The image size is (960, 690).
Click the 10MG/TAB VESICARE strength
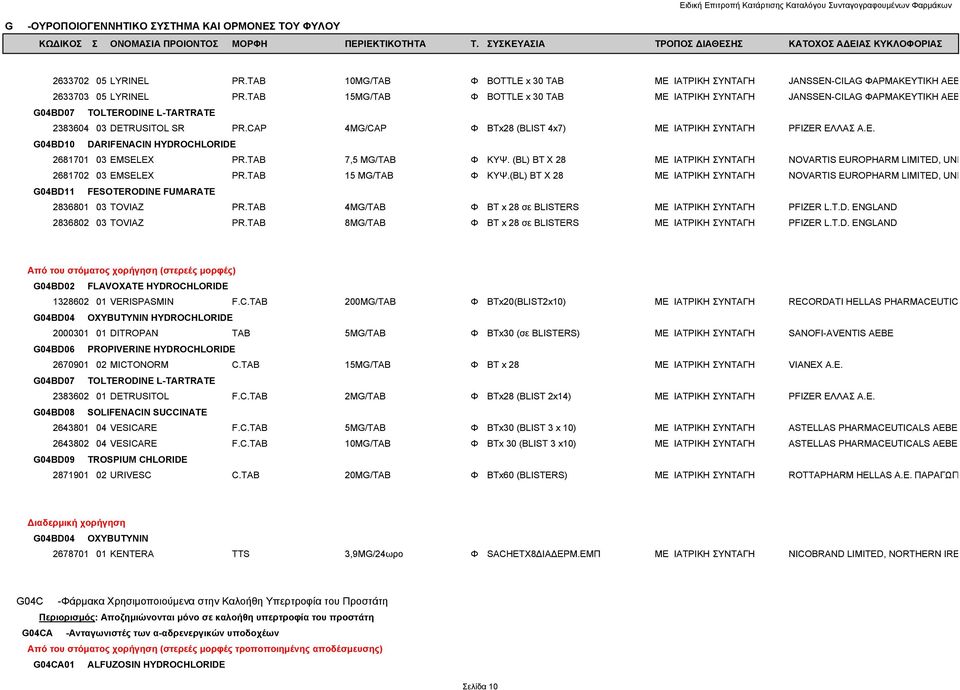click(367, 444)
